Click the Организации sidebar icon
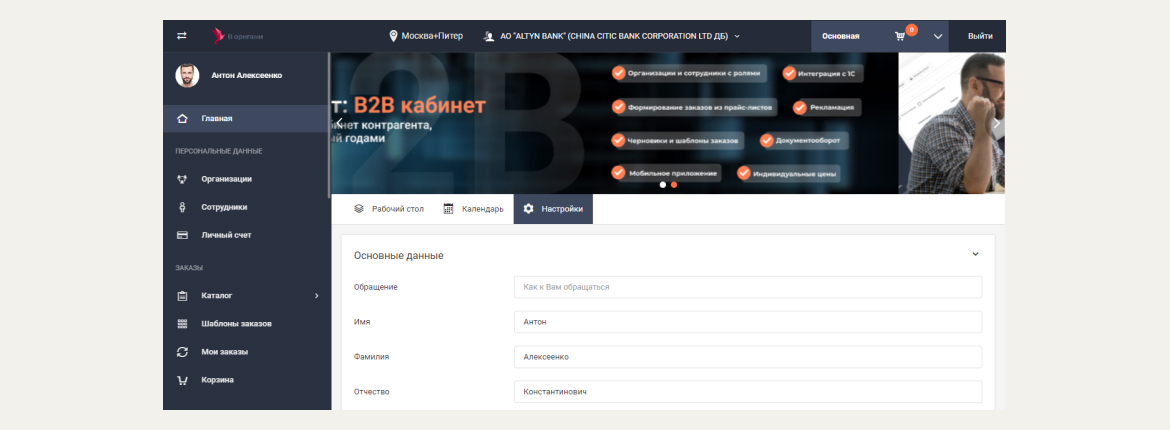This screenshot has height=430, width=1170. pyautogui.click(x=182, y=179)
